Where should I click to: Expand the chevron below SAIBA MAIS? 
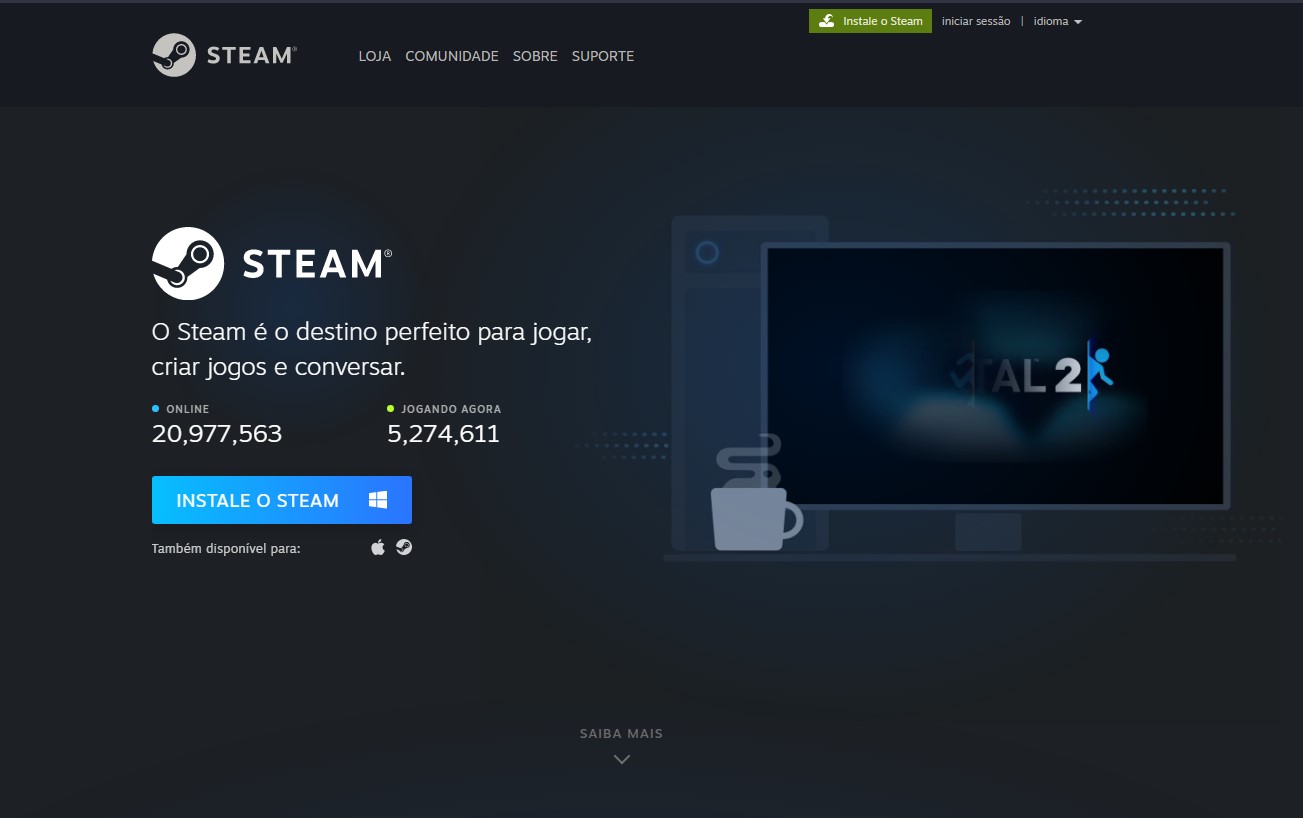(x=621, y=759)
